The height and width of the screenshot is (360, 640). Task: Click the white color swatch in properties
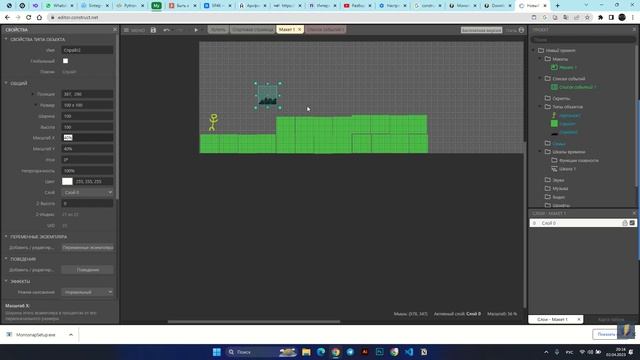pyautogui.click(x=67, y=181)
